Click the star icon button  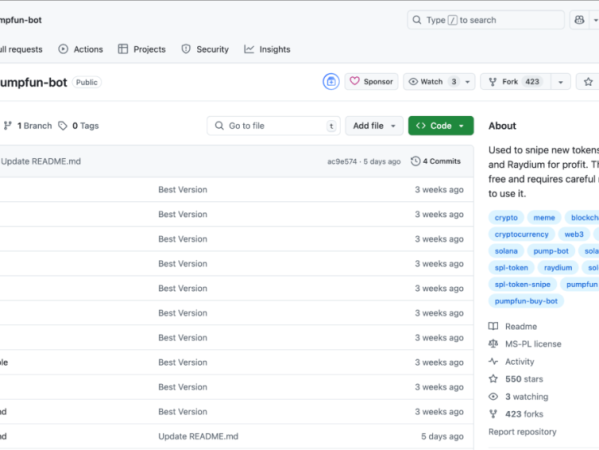tap(588, 82)
